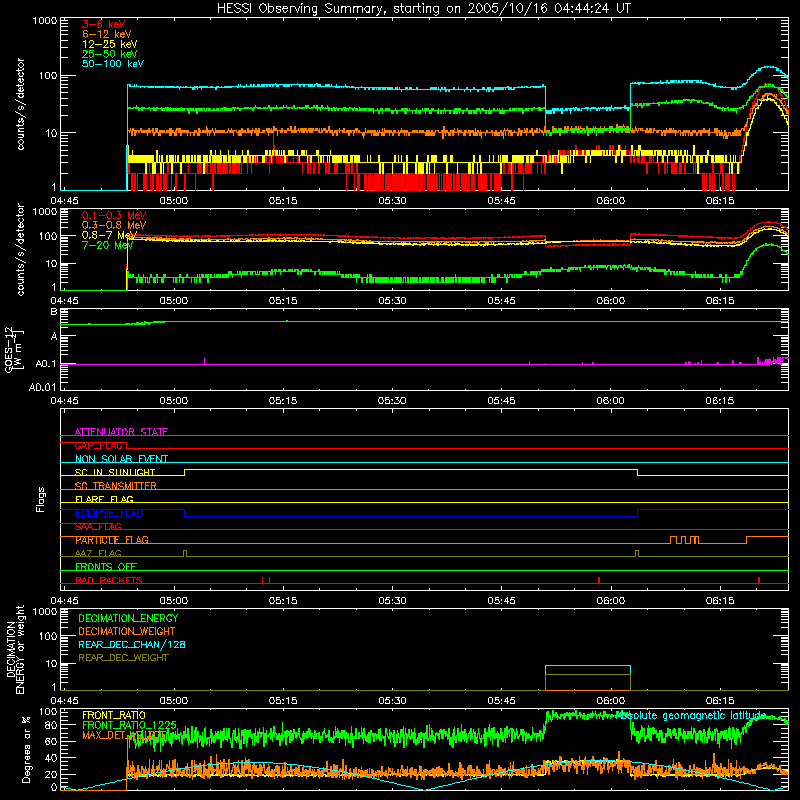Click the SC_TRANSMITTER flag label

pos(116,486)
